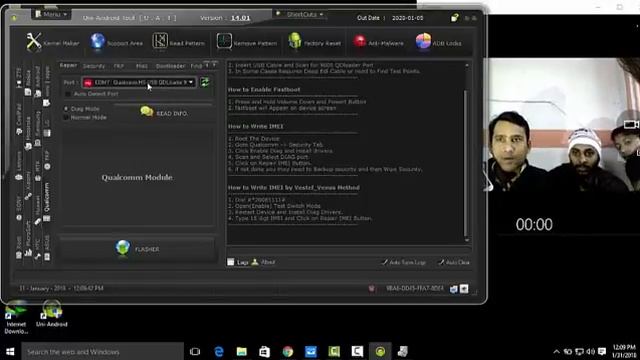
Task: Open the Logs icon below the log pane
Action: point(231,262)
